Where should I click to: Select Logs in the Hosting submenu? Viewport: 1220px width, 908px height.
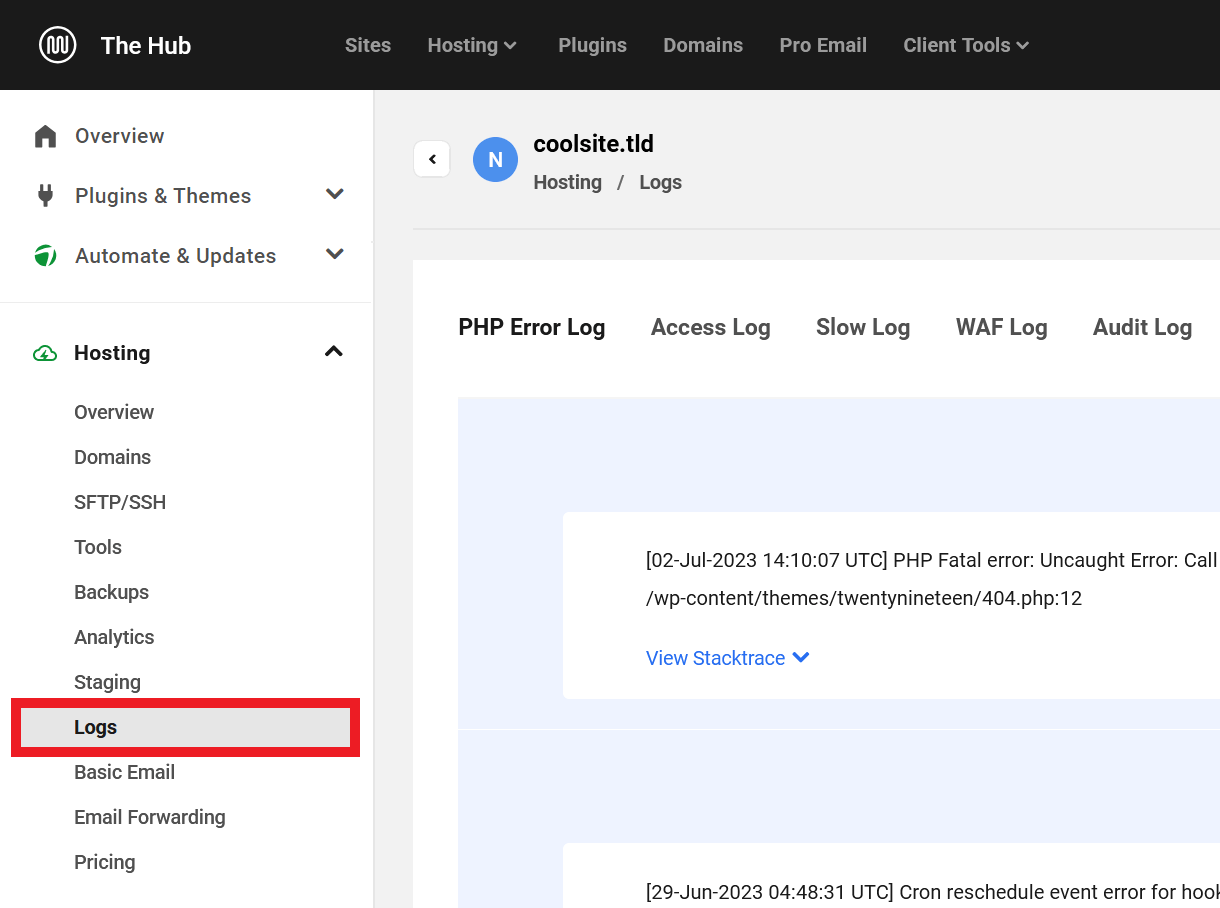pos(185,727)
